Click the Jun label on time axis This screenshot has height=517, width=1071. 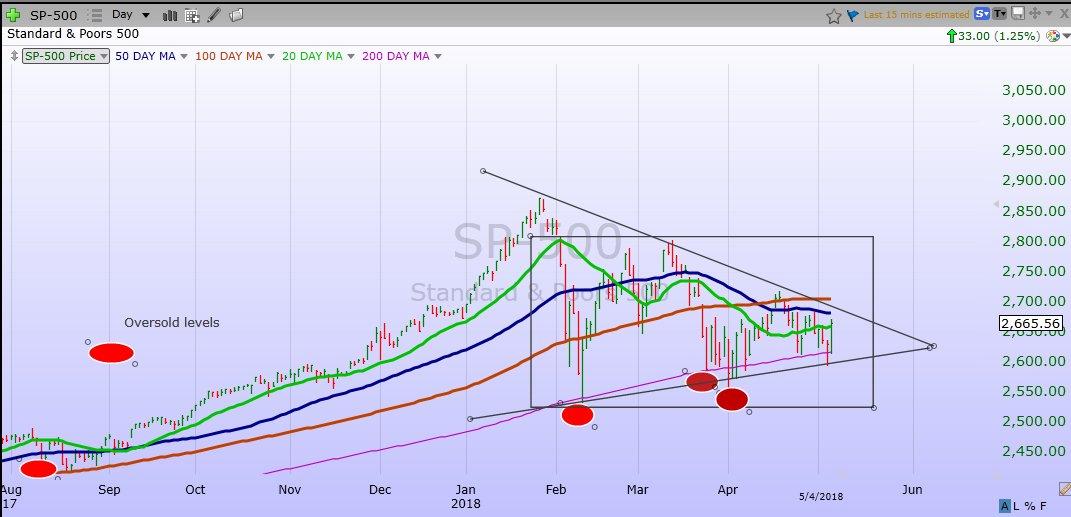tap(913, 490)
